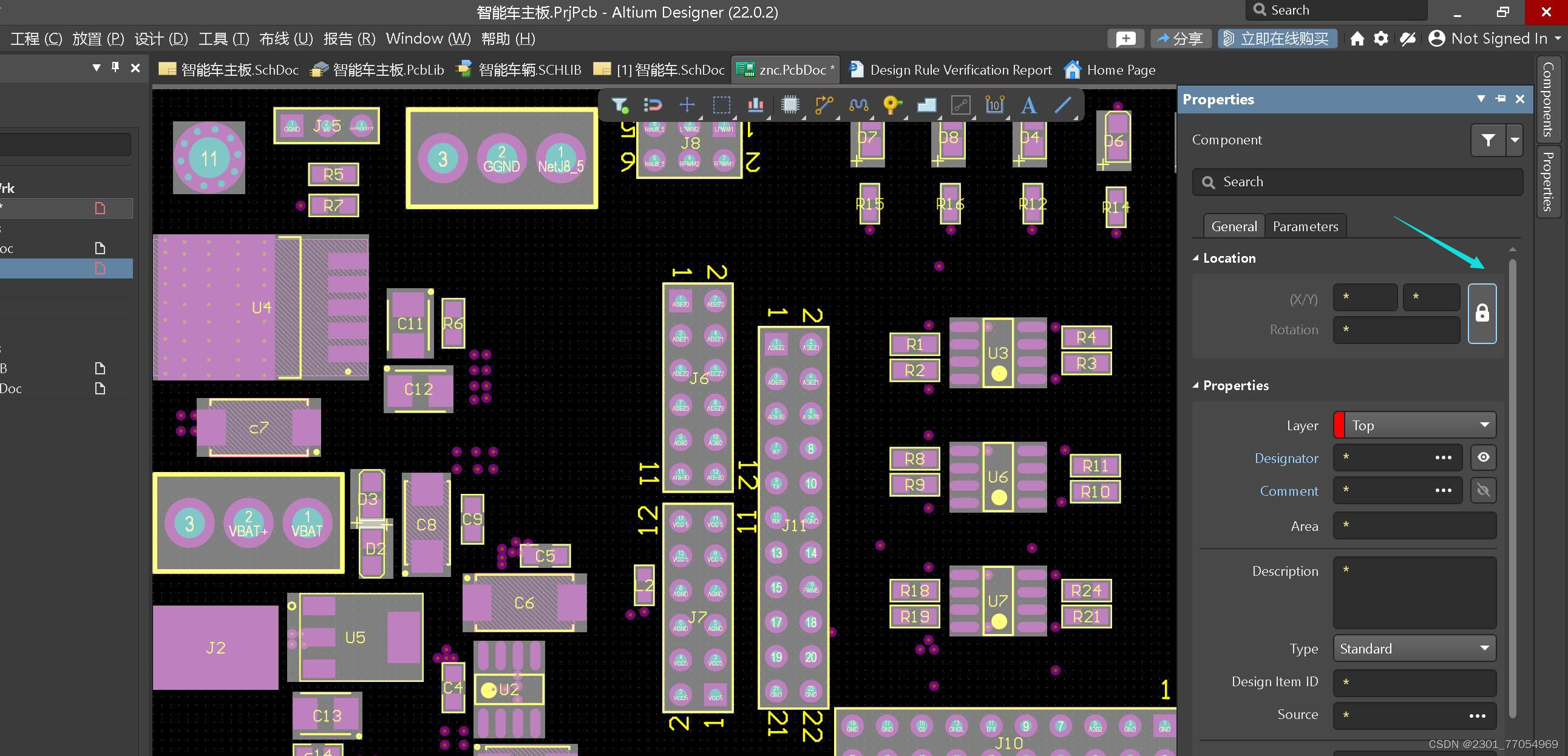The width and height of the screenshot is (1568, 756).
Task: Toggle the location lock button
Action: click(1482, 313)
